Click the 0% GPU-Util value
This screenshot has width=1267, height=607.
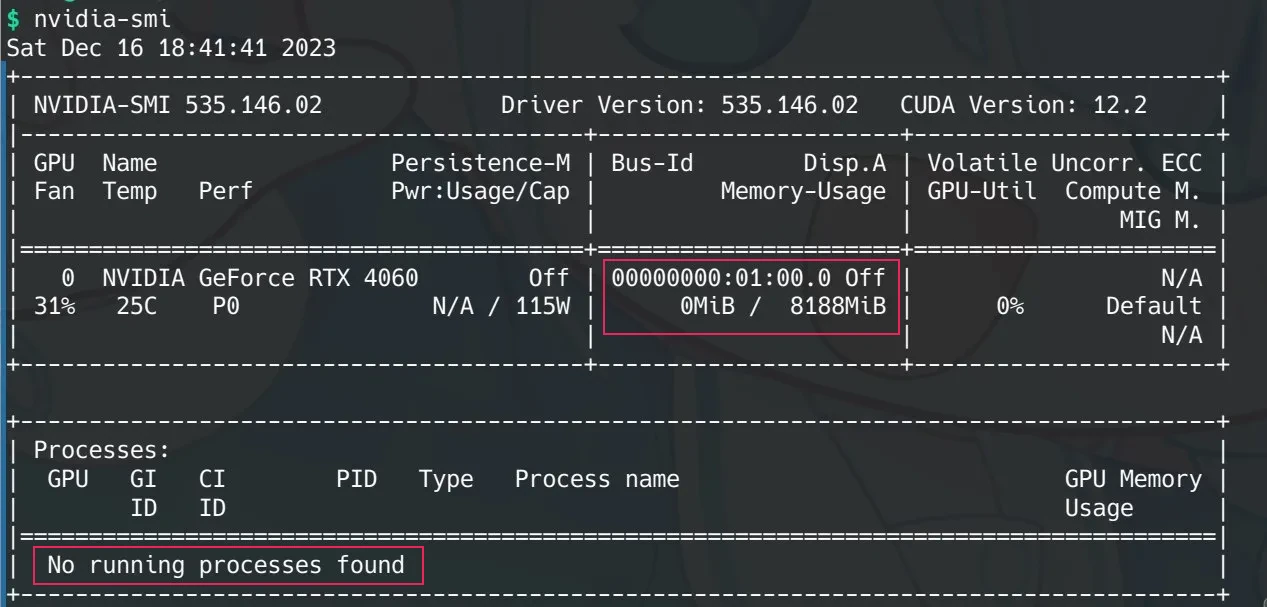tap(1009, 306)
